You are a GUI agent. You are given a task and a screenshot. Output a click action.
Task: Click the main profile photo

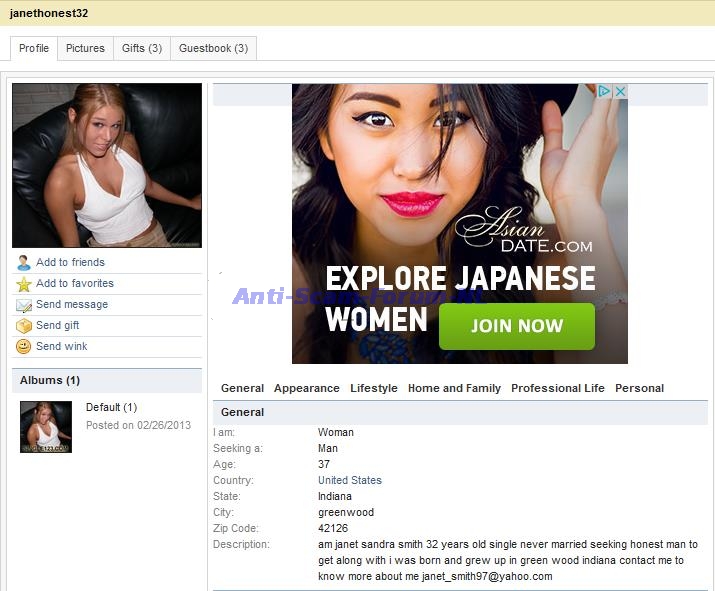pos(107,165)
